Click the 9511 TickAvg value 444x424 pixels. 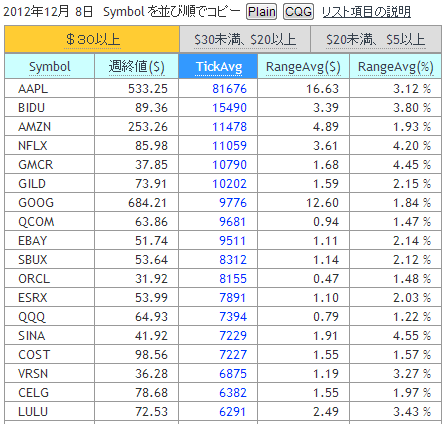pyautogui.click(x=233, y=241)
